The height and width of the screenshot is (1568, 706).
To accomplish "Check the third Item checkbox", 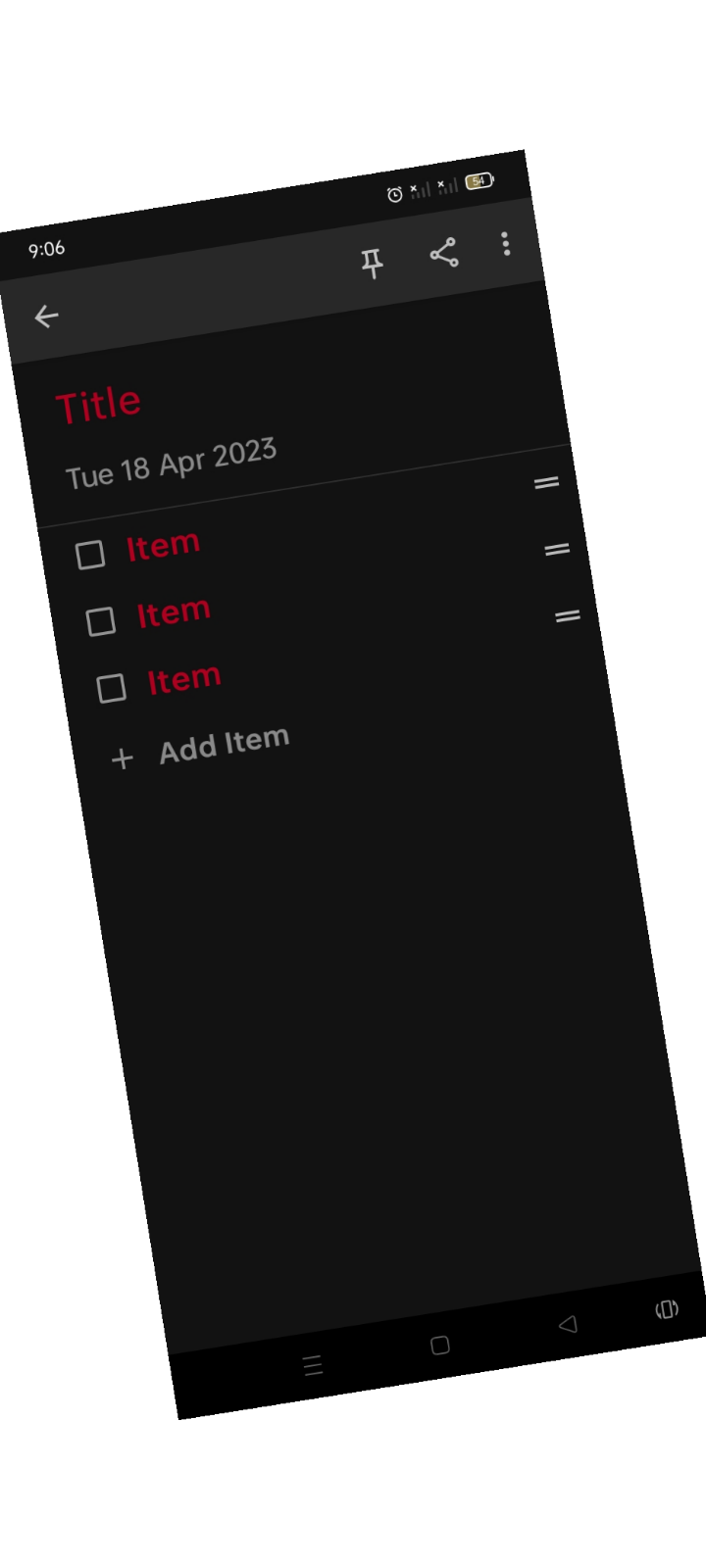I will [x=112, y=688].
